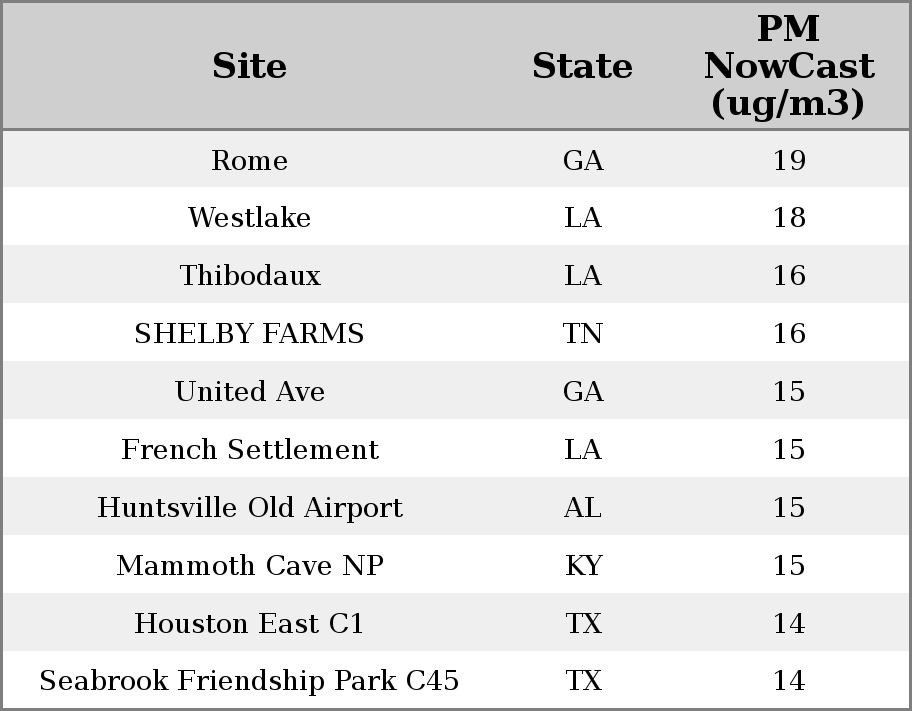Select the Westlake site cell
Image resolution: width=912 pixels, height=711 pixels.
point(249,218)
